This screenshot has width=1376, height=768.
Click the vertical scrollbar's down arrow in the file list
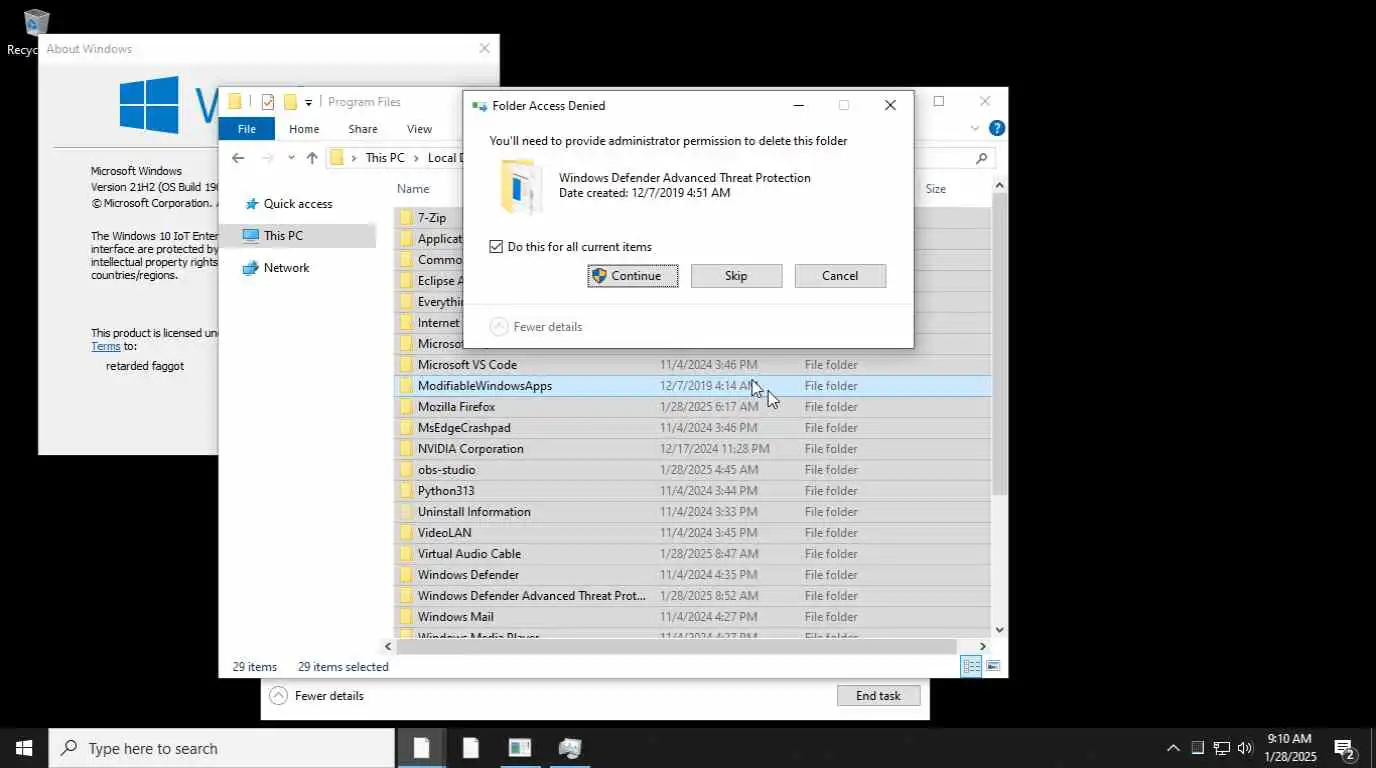click(x=999, y=630)
